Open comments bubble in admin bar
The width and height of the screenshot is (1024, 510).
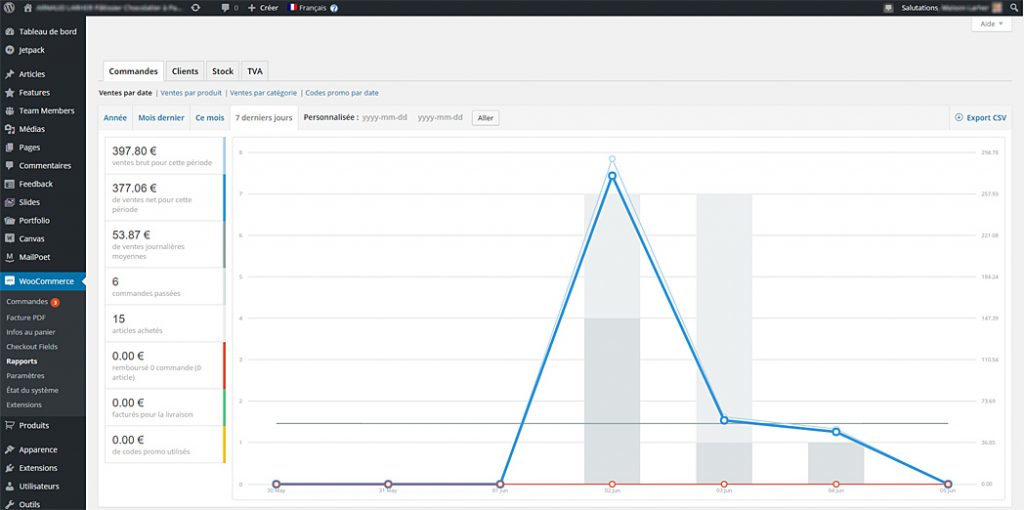(225, 8)
